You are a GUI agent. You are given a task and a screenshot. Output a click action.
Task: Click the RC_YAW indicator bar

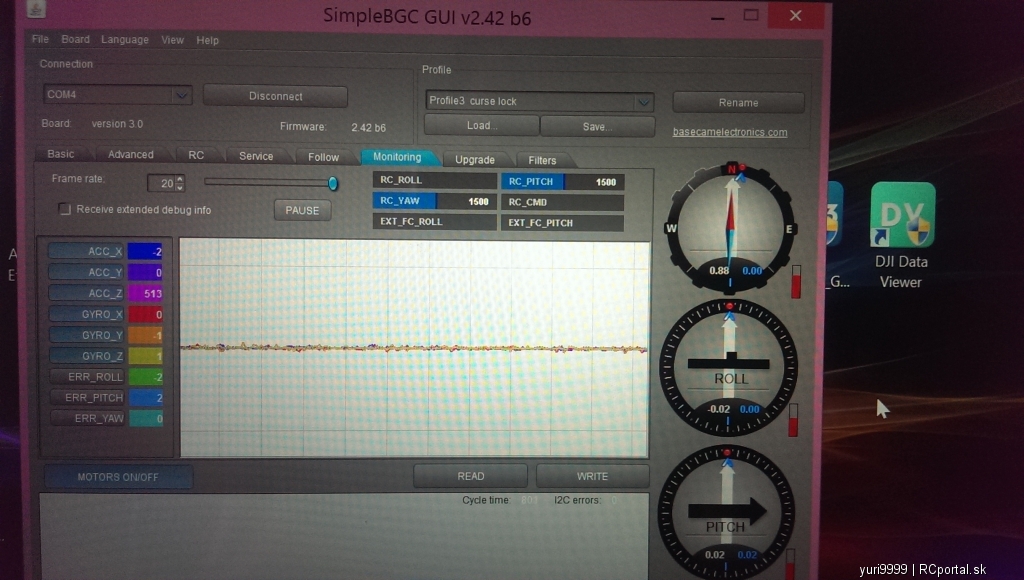pos(434,201)
